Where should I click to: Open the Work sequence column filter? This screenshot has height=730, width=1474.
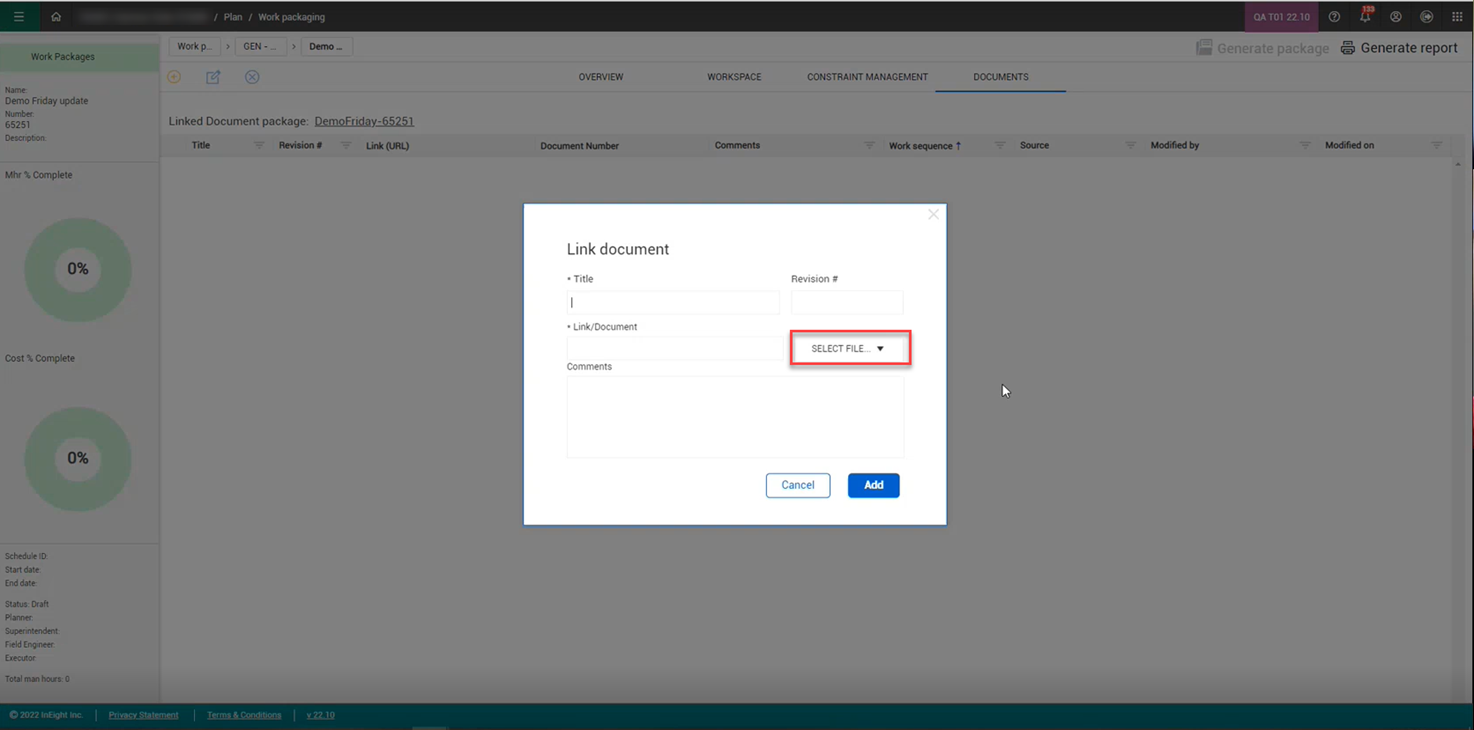click(x=1000, y=146)
